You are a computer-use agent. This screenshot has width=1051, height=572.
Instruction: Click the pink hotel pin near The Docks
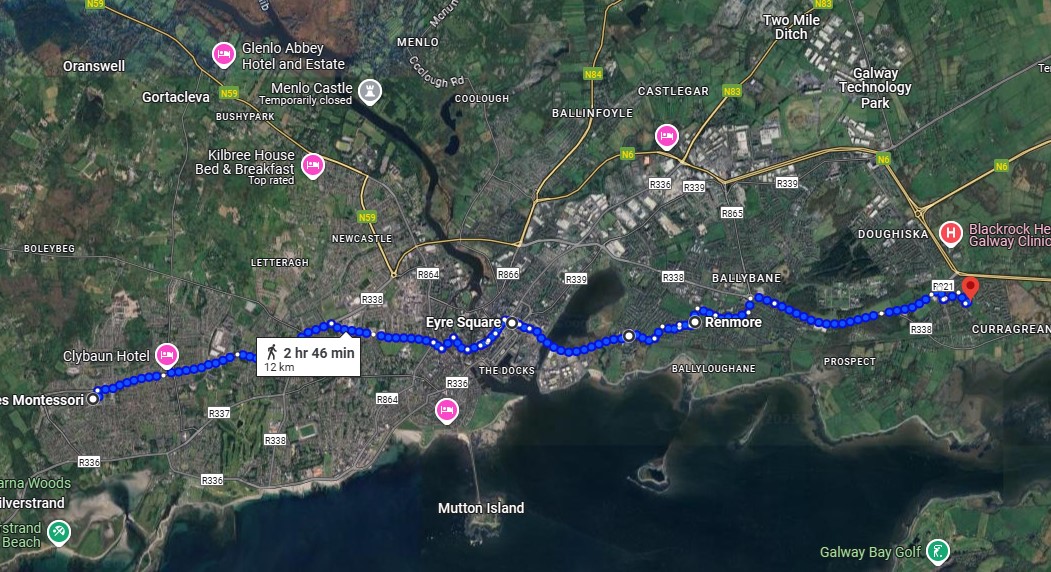coord(447,410)
